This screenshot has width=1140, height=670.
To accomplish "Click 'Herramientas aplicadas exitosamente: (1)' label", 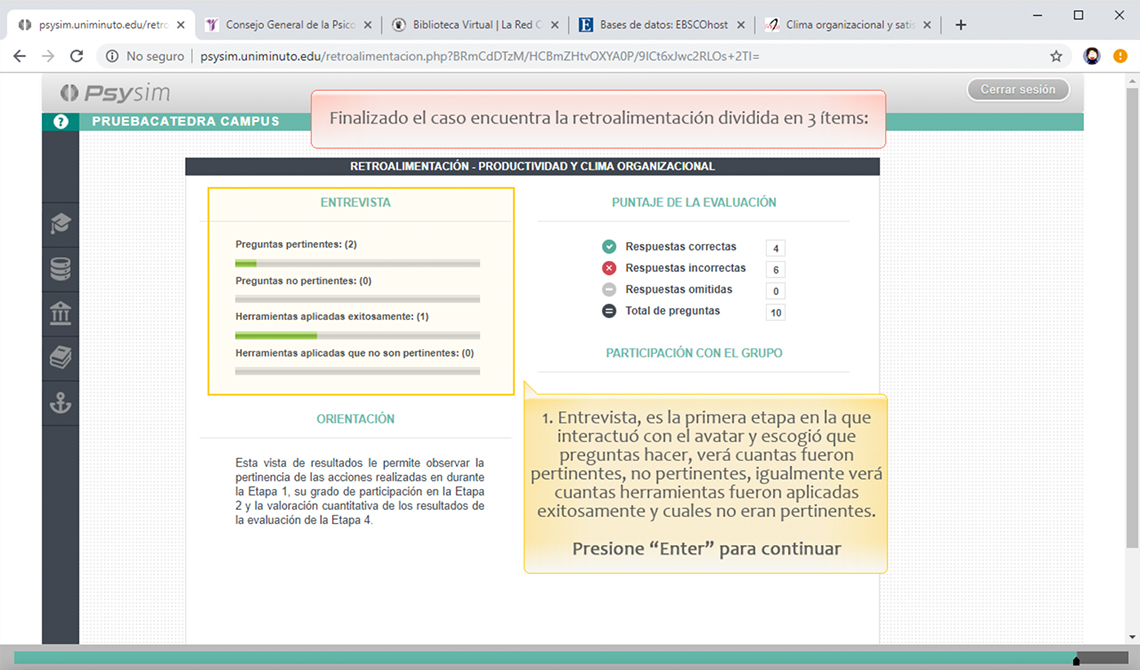I will pos(332,317).
